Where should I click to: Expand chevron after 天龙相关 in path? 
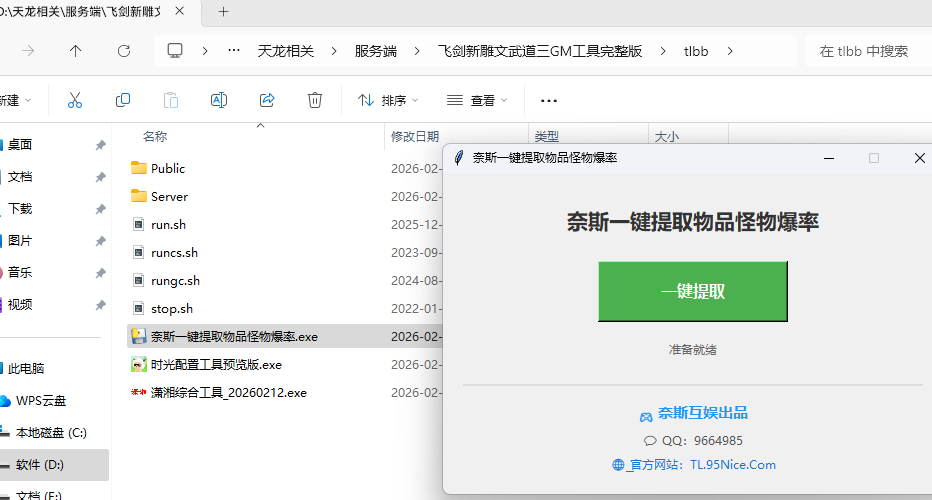(334, 51)
